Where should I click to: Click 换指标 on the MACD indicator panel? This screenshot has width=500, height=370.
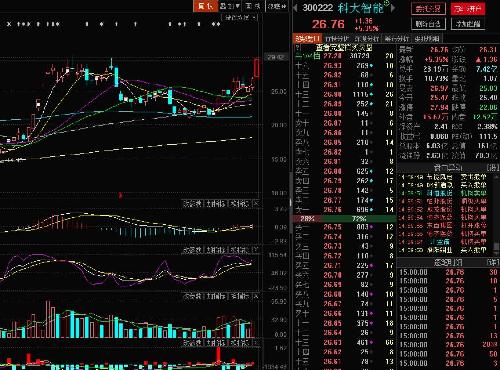click(239, 203)
